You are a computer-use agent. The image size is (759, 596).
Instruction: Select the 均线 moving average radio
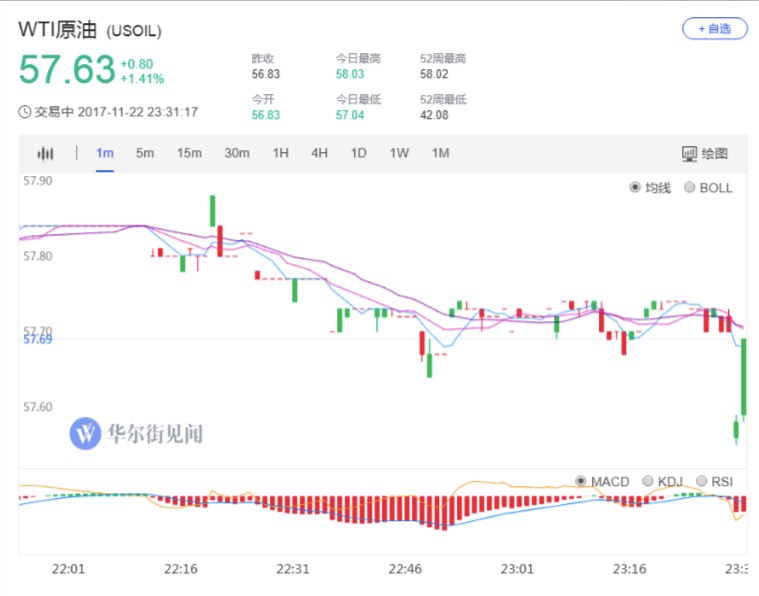coord(635,187)
